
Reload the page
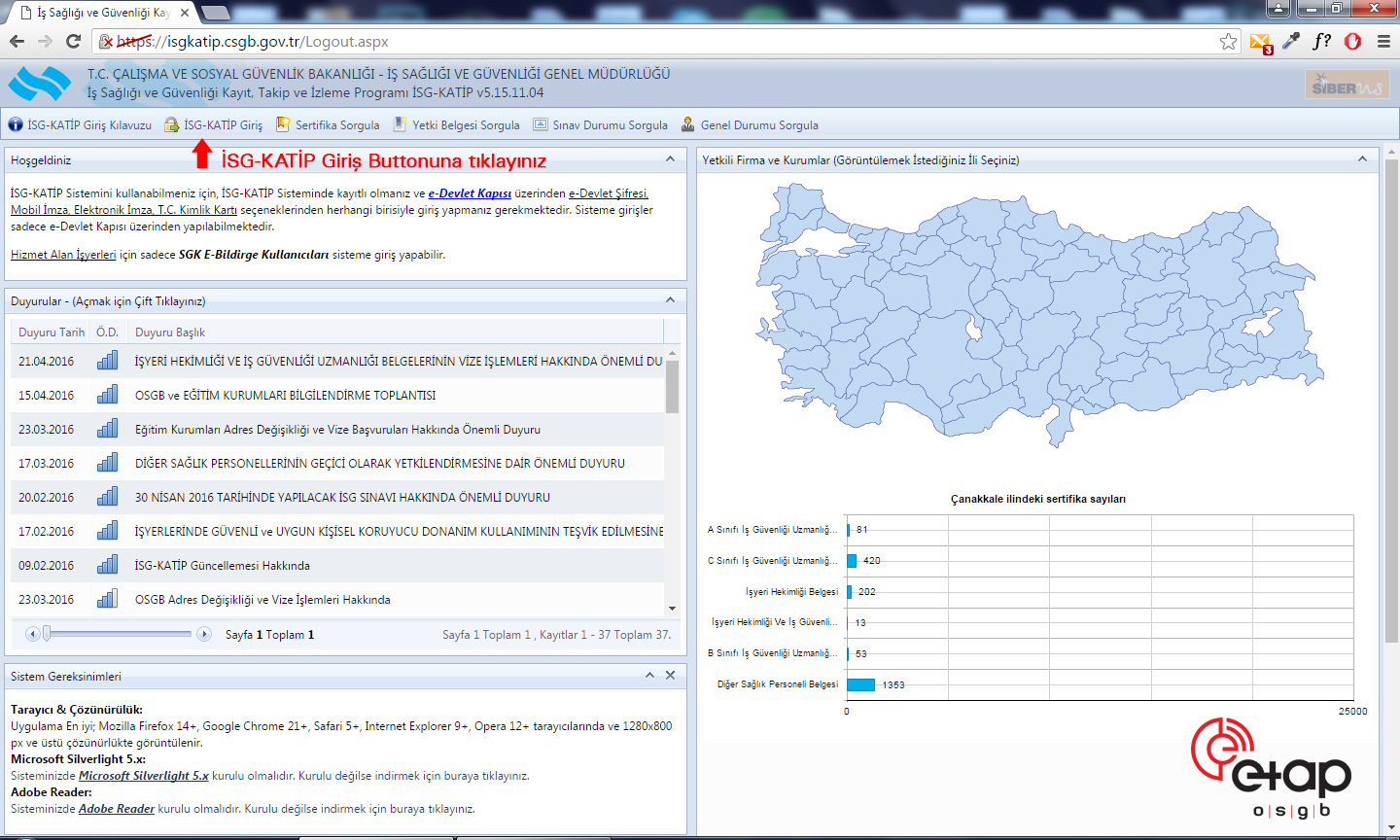click(73, 41)
